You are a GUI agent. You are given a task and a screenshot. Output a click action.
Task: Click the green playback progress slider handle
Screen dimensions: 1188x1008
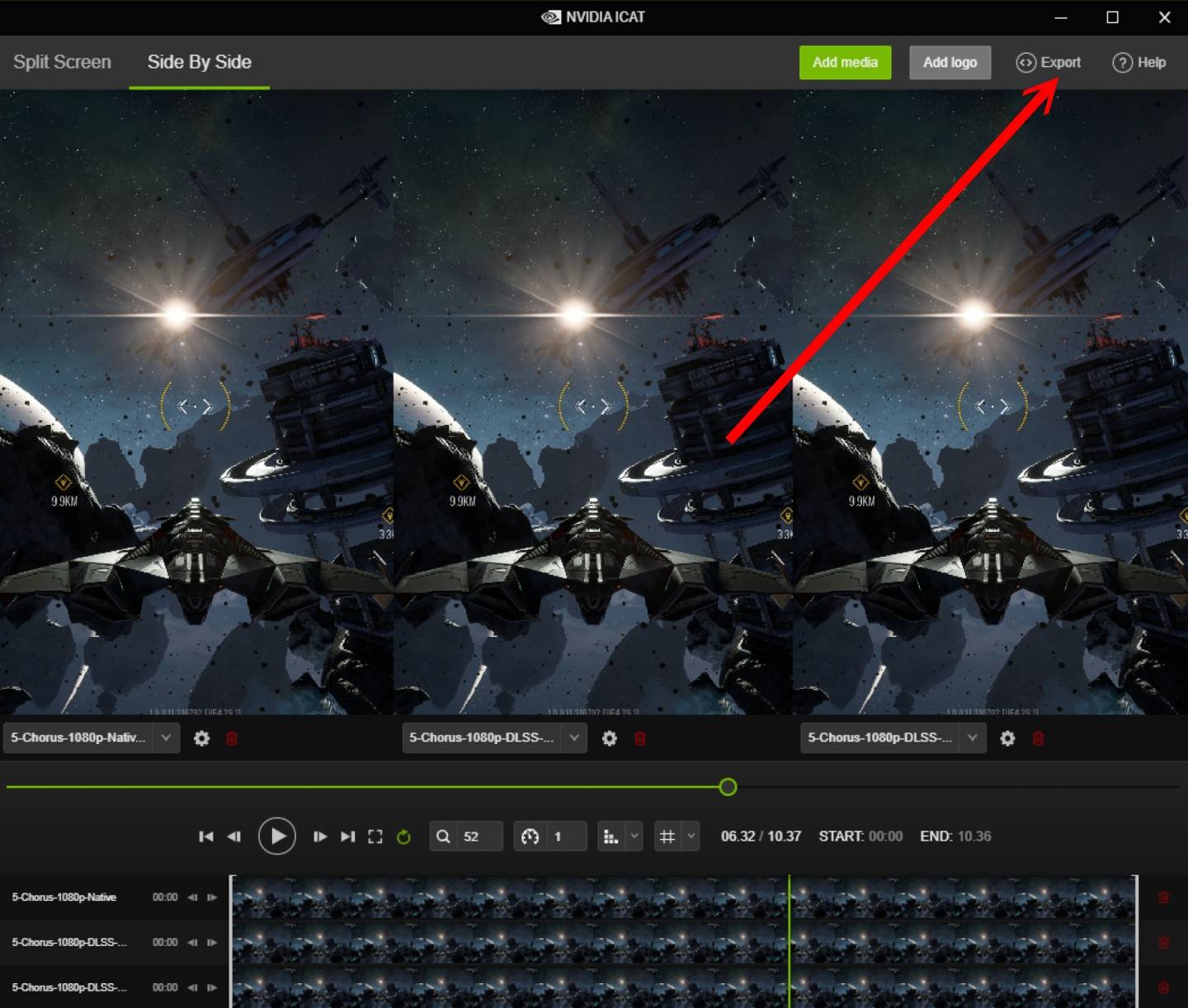728,787
